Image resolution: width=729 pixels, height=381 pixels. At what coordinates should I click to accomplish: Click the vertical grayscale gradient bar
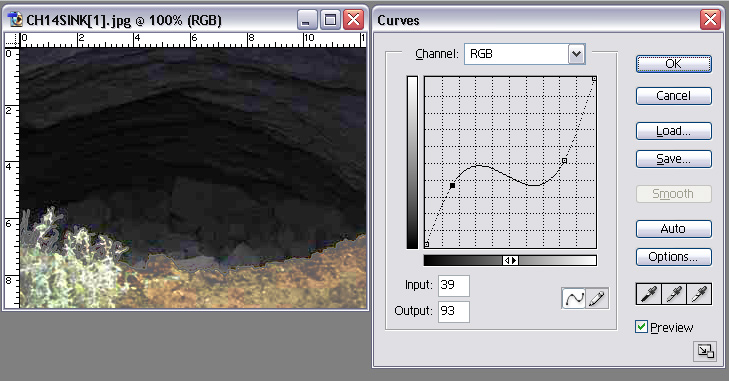click(x=412, y=162)
